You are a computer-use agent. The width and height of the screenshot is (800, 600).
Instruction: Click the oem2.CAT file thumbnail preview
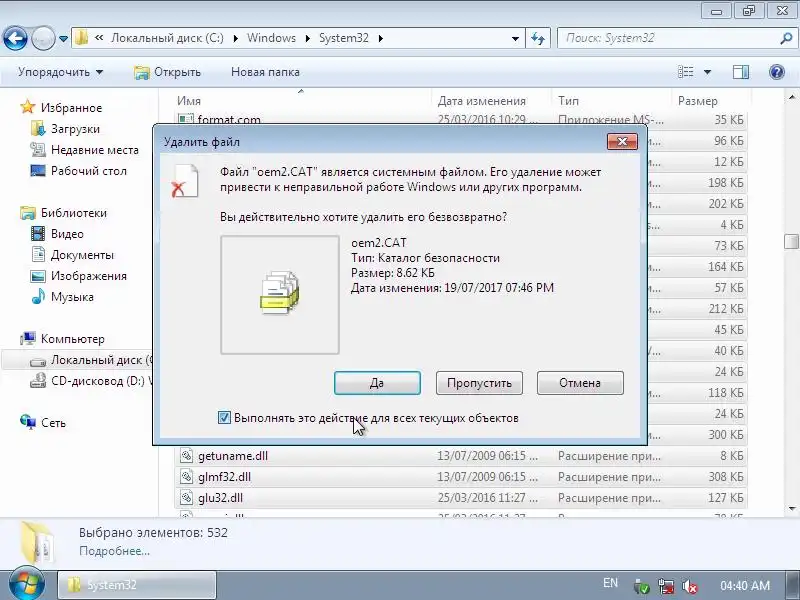(280, 294)
